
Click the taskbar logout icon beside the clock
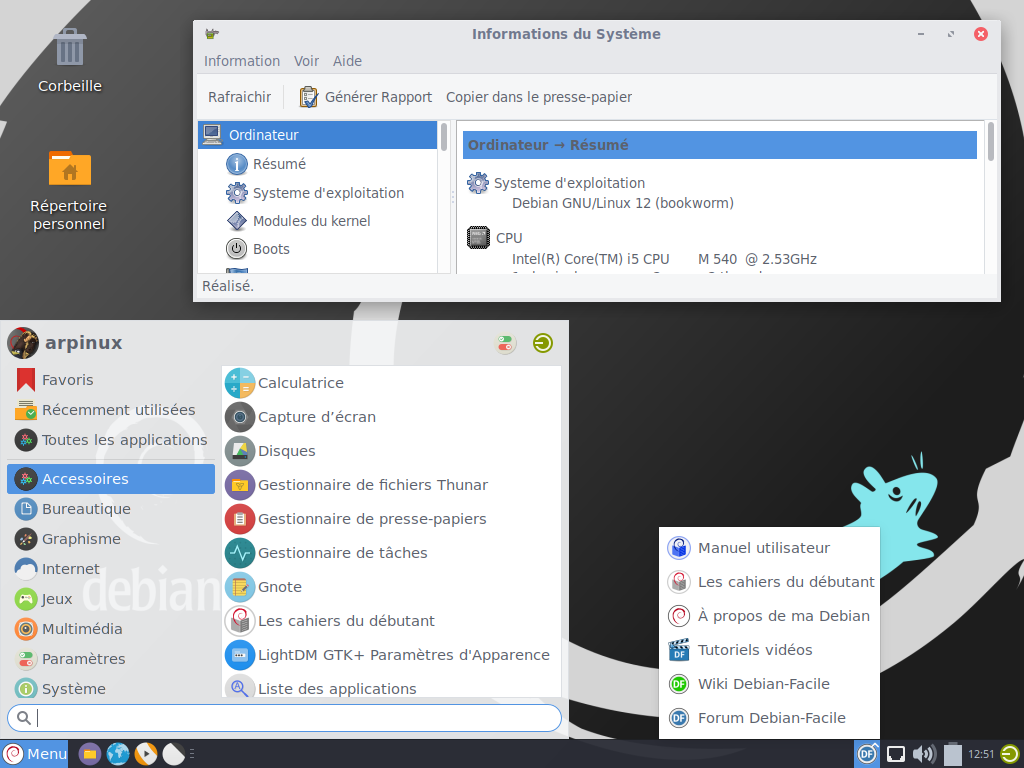(x=1010, y=754)
